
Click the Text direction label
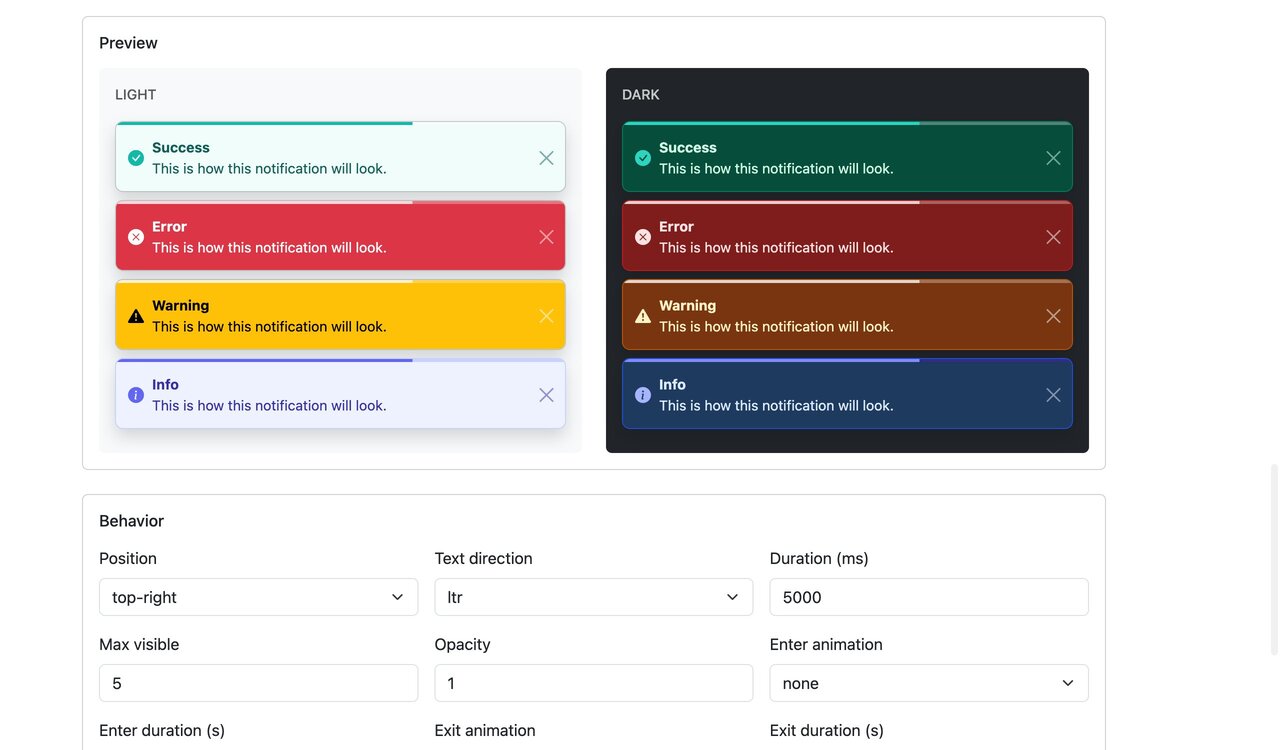[x=484, y=558]
